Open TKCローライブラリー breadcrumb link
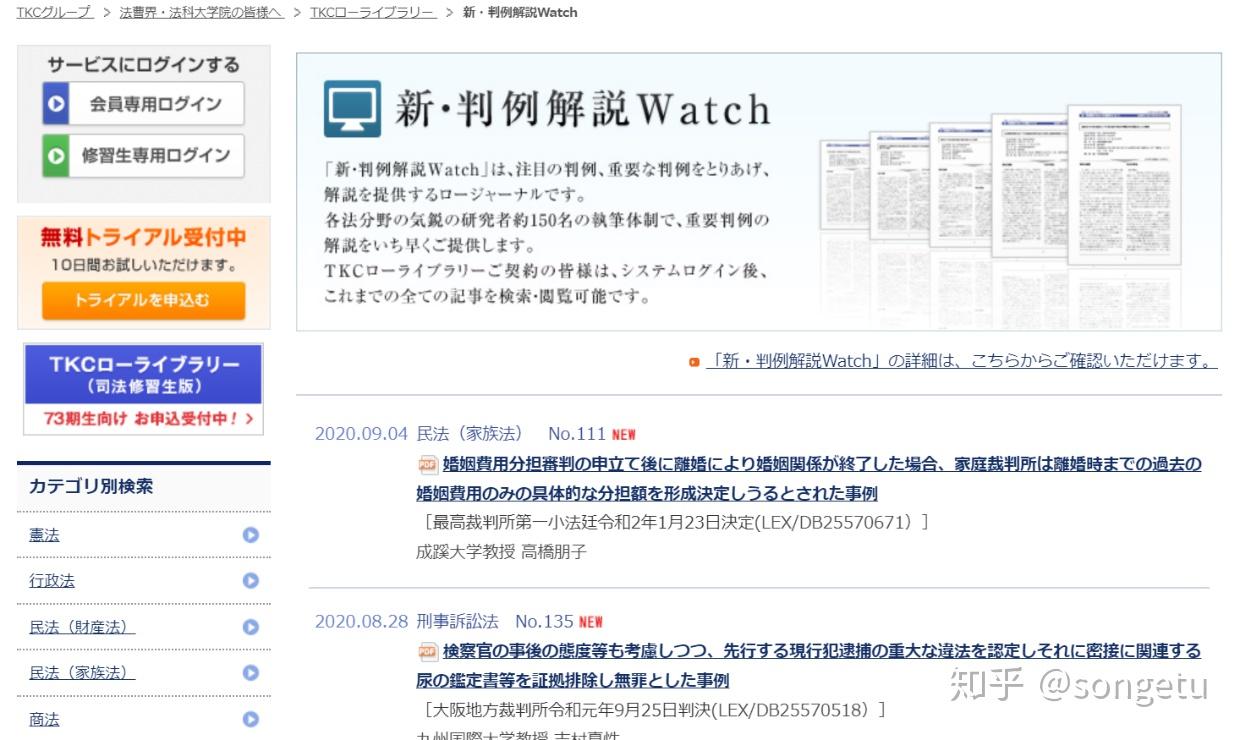1240x740 pixels. [x=373, y=13]
